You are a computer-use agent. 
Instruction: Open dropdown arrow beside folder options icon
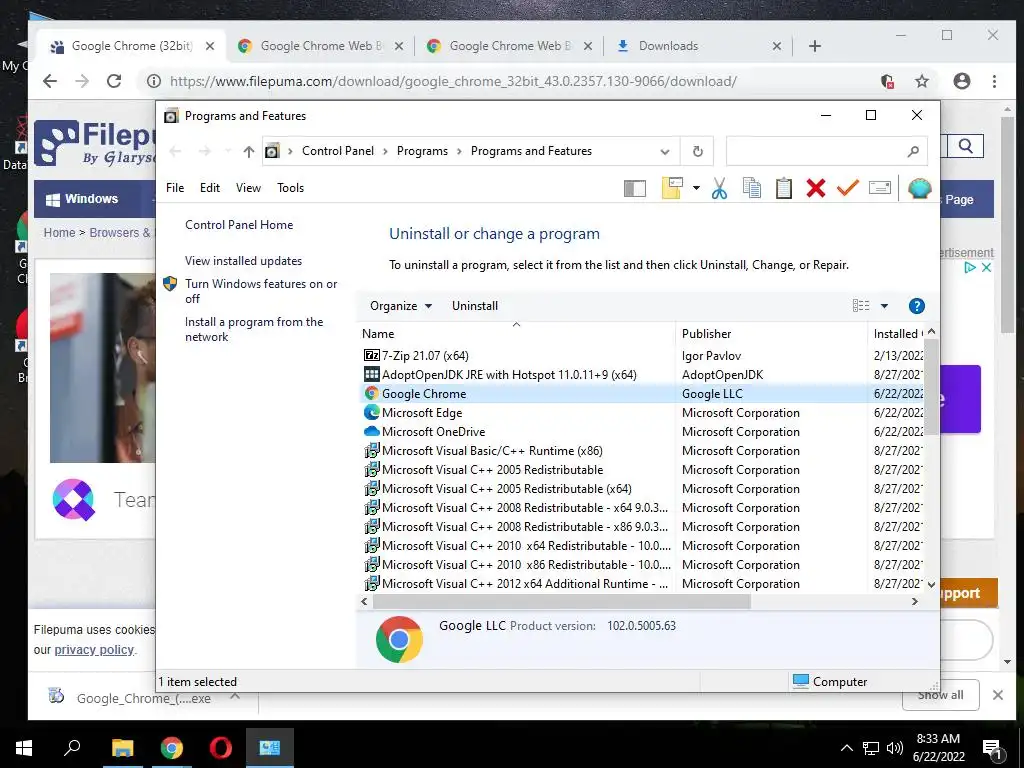click(x=696, y=188)
